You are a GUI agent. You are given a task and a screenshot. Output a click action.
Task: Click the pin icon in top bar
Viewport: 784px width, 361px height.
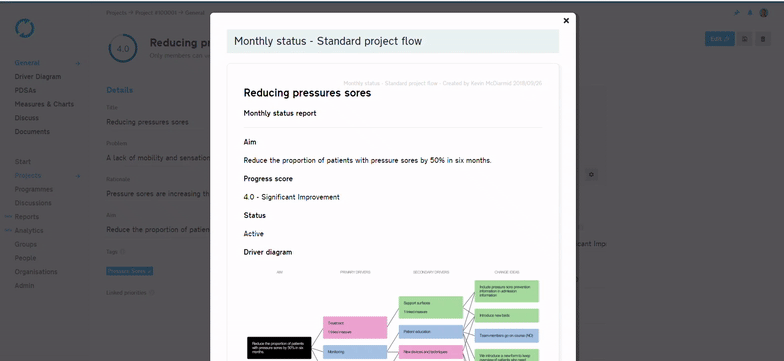[736, 13]
